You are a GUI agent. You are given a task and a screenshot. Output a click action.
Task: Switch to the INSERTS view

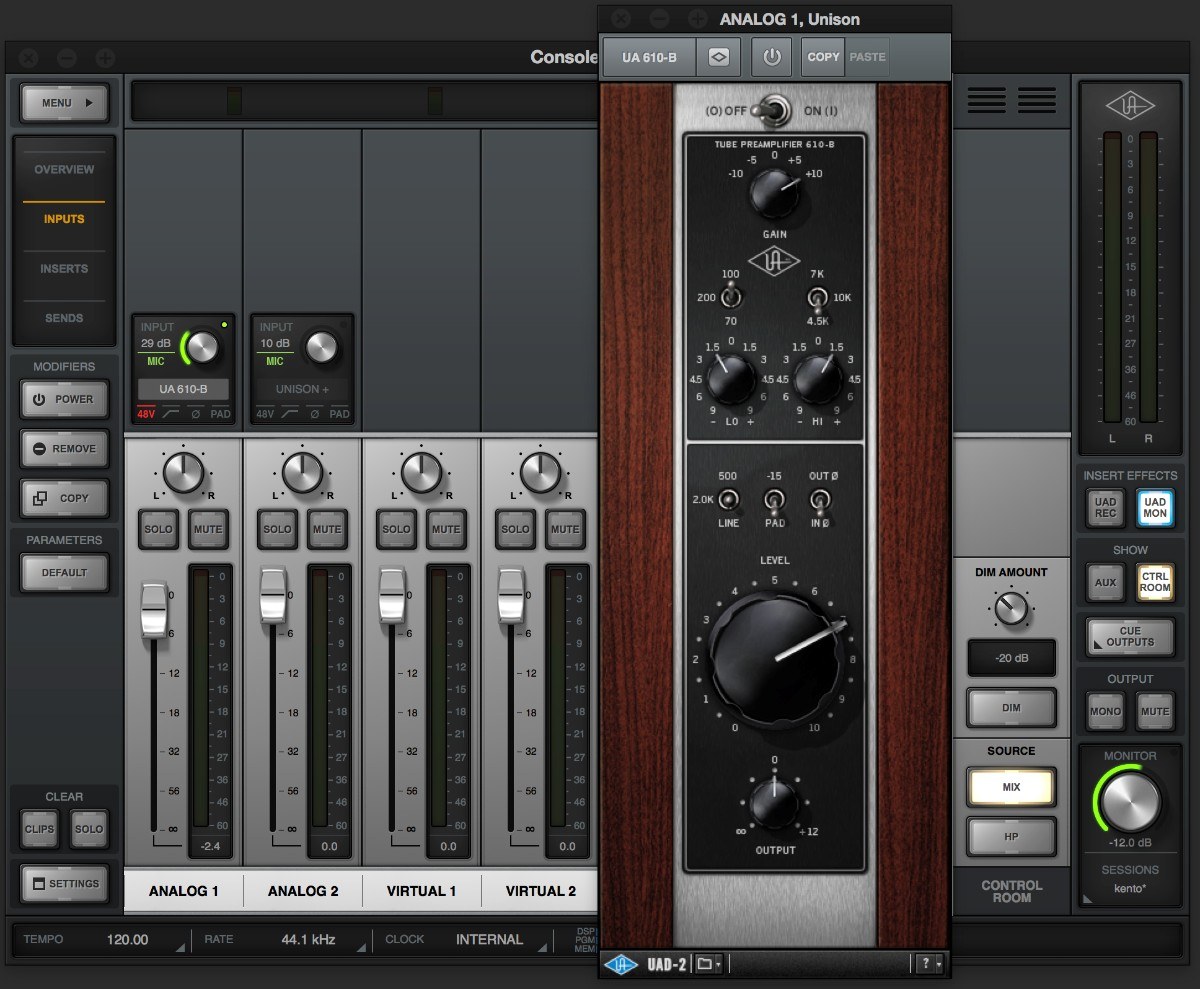point(64,269)
